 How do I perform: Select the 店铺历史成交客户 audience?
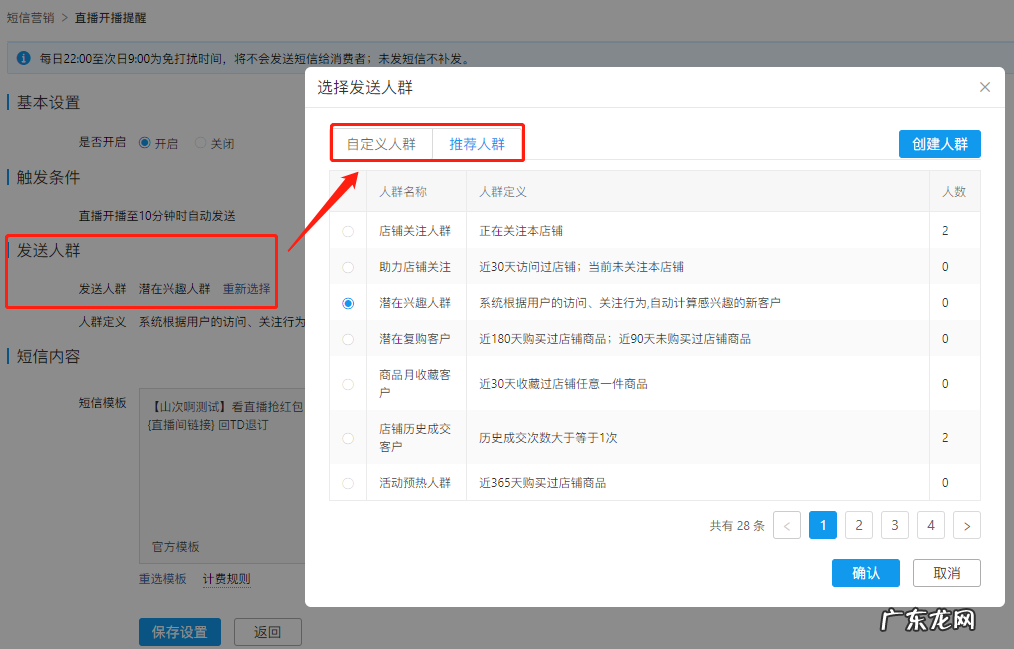[x=348, y=437]
